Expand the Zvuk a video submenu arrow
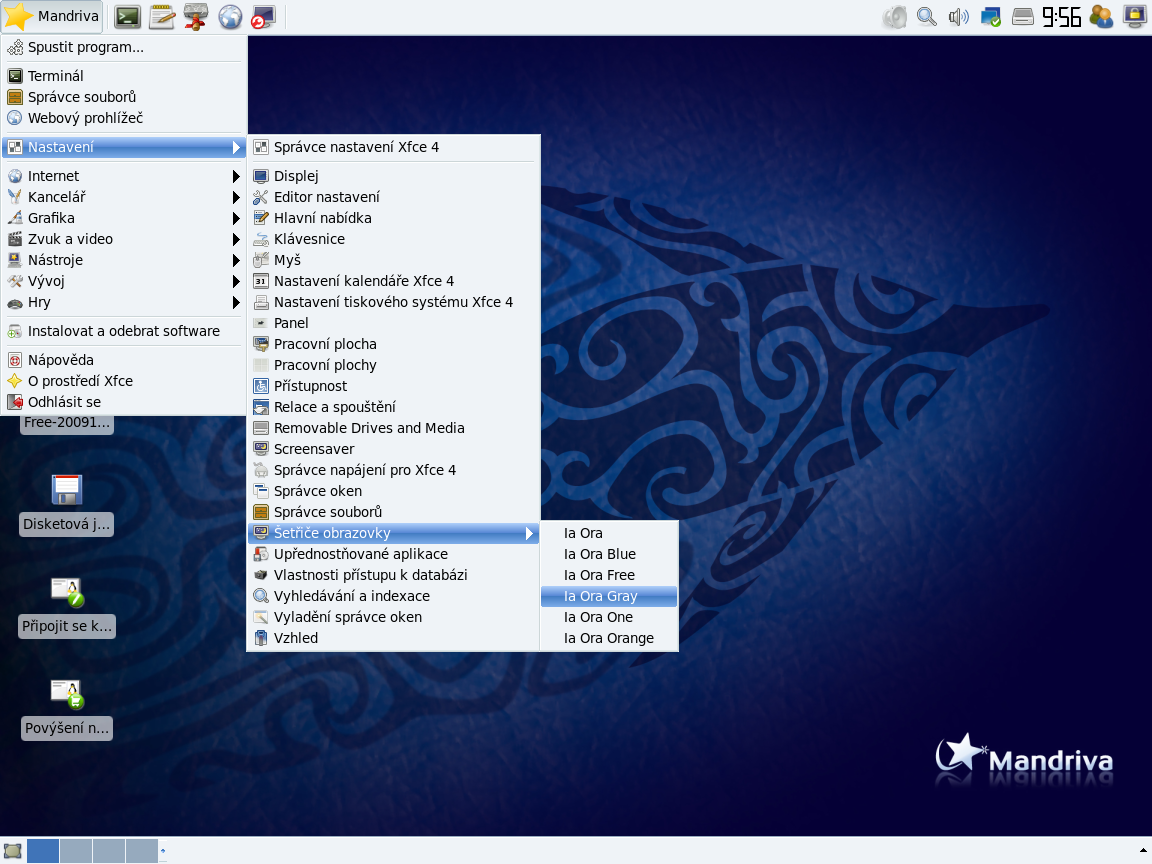This screenshot has width=1152, height=864. coord(236,240)
